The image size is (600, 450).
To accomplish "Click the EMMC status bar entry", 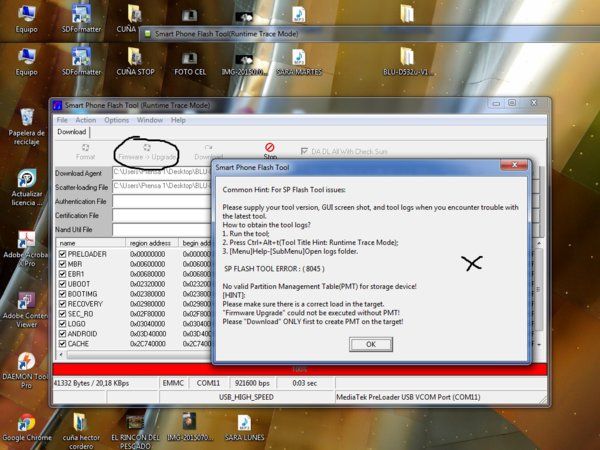I will coord(173,383).
